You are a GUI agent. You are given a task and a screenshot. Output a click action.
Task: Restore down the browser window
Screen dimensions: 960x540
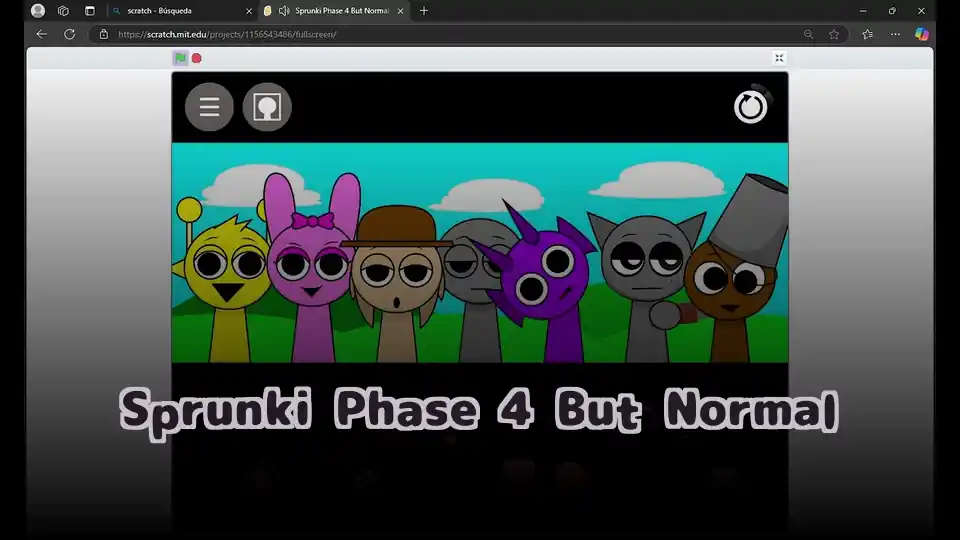pos(892,11)
